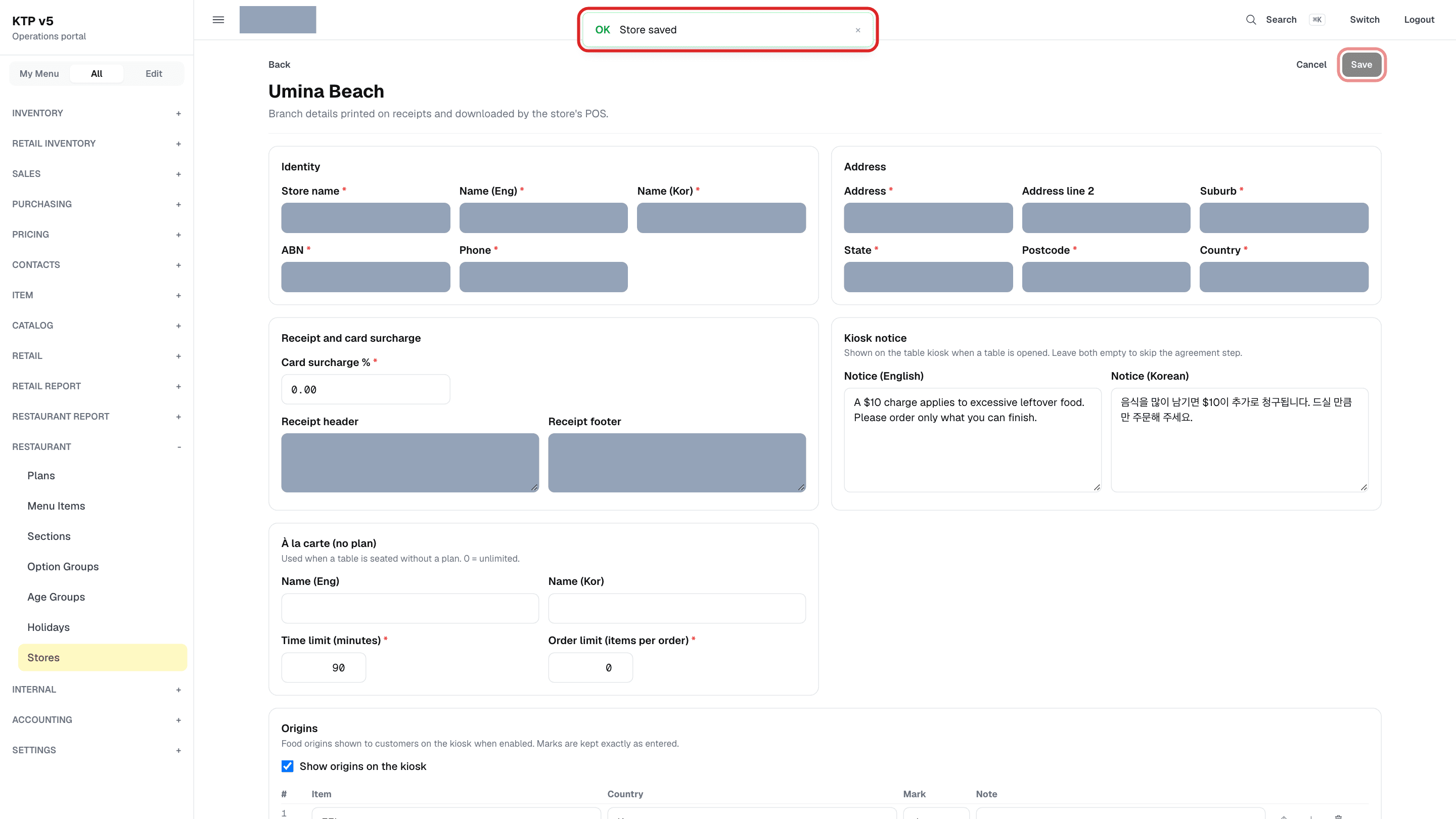Expand the CATALOG section
Screen dimensions: 1456x819
pyautogui.click(x=97, y=326)
